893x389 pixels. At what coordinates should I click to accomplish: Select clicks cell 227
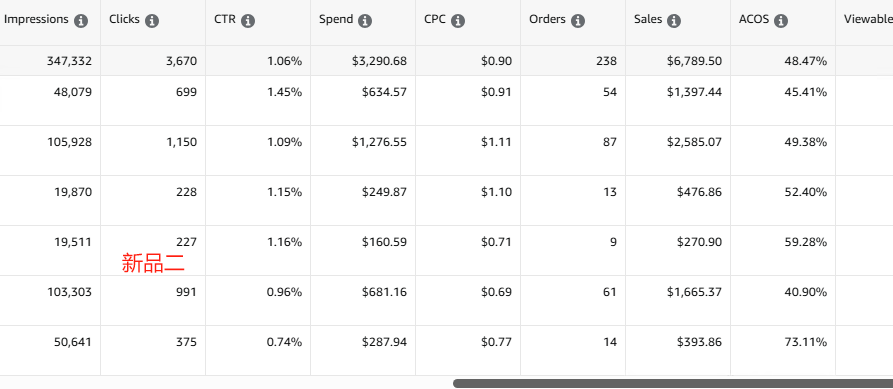[x=186, y=242]
